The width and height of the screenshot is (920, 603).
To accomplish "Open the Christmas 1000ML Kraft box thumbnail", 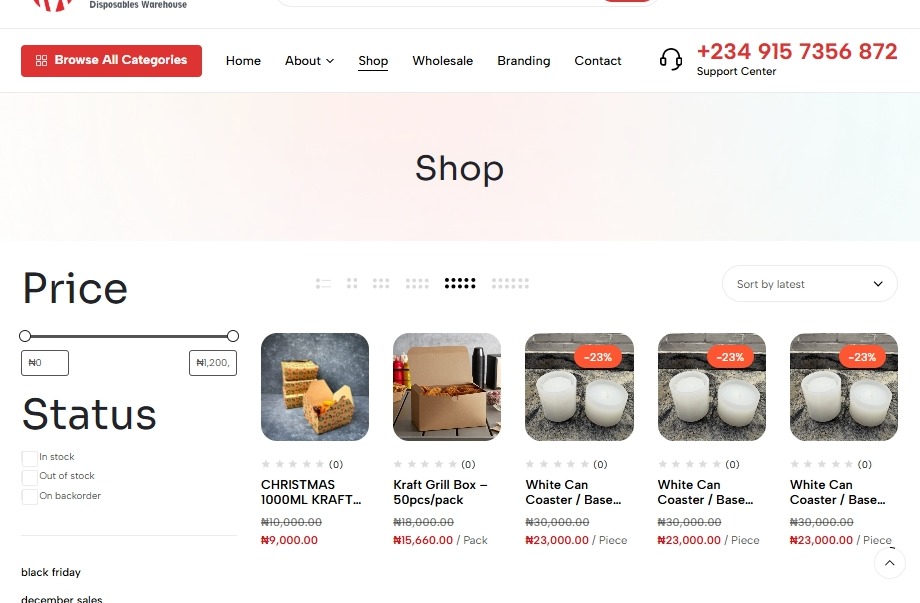I will coord(315,387).
